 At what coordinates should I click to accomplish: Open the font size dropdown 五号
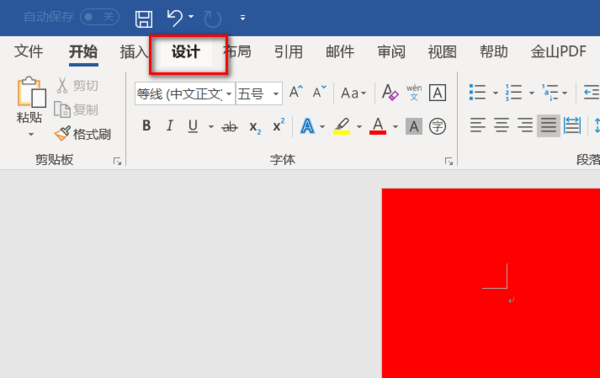(259, 93)
